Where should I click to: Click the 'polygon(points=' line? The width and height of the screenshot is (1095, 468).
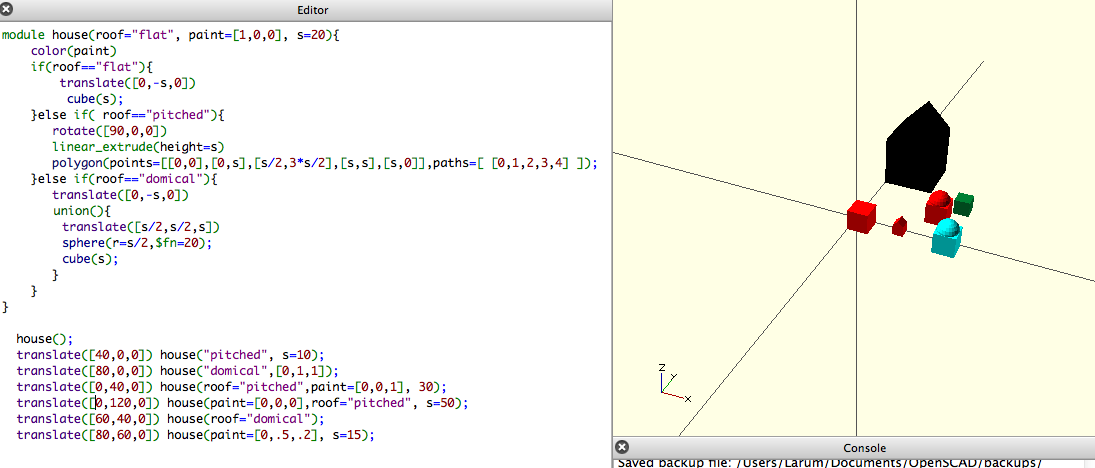point(325,163)
